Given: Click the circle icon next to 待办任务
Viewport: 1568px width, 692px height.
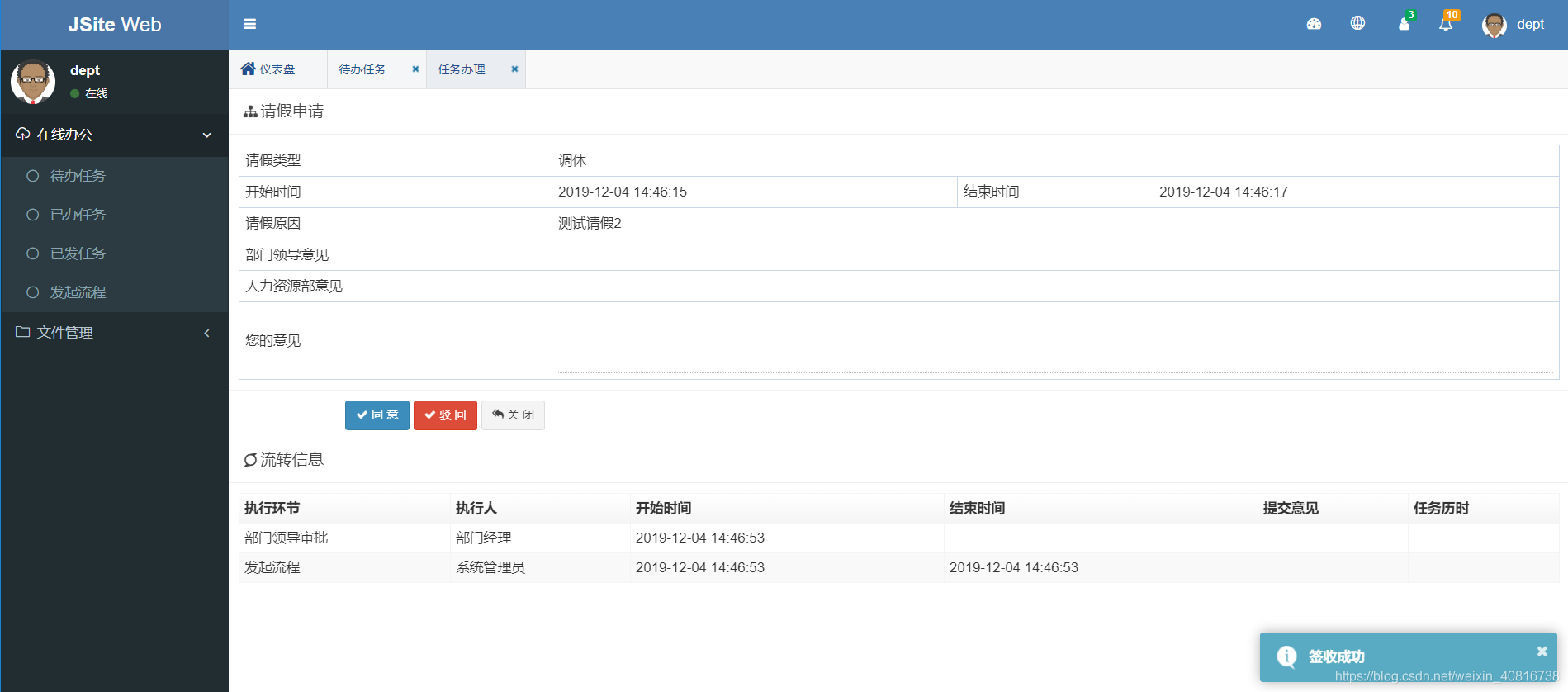Looking at the screenshot, I should [x=33, y=176].
